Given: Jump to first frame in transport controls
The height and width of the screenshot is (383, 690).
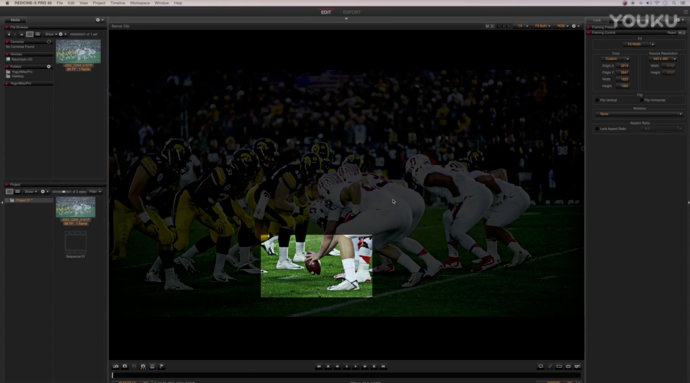Looking at the screenshot, I should 319,366.
